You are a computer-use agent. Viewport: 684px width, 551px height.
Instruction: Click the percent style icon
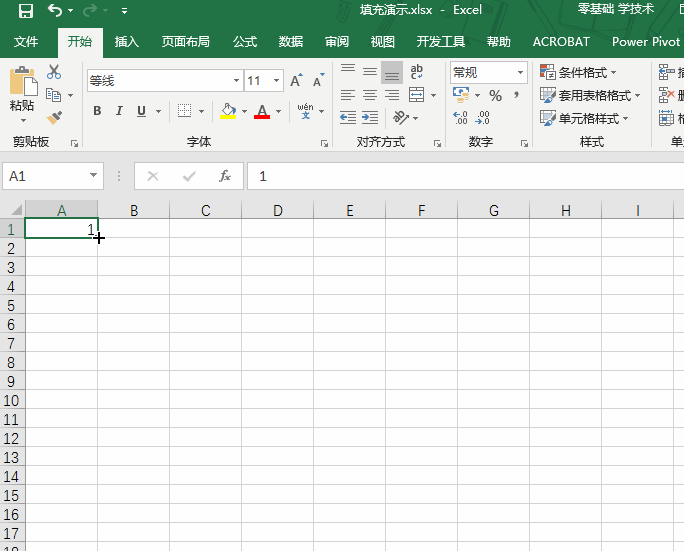point(495,96)
